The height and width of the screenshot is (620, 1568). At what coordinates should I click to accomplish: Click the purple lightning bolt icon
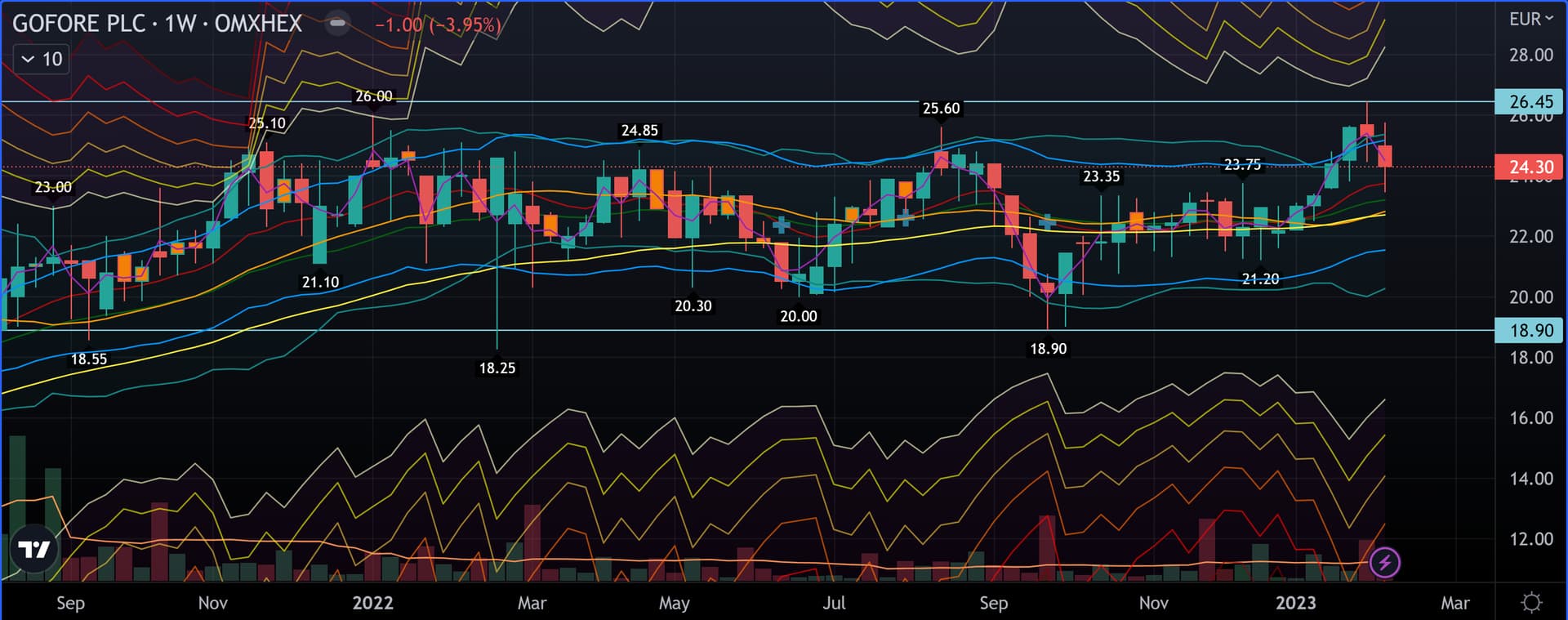1384,562
